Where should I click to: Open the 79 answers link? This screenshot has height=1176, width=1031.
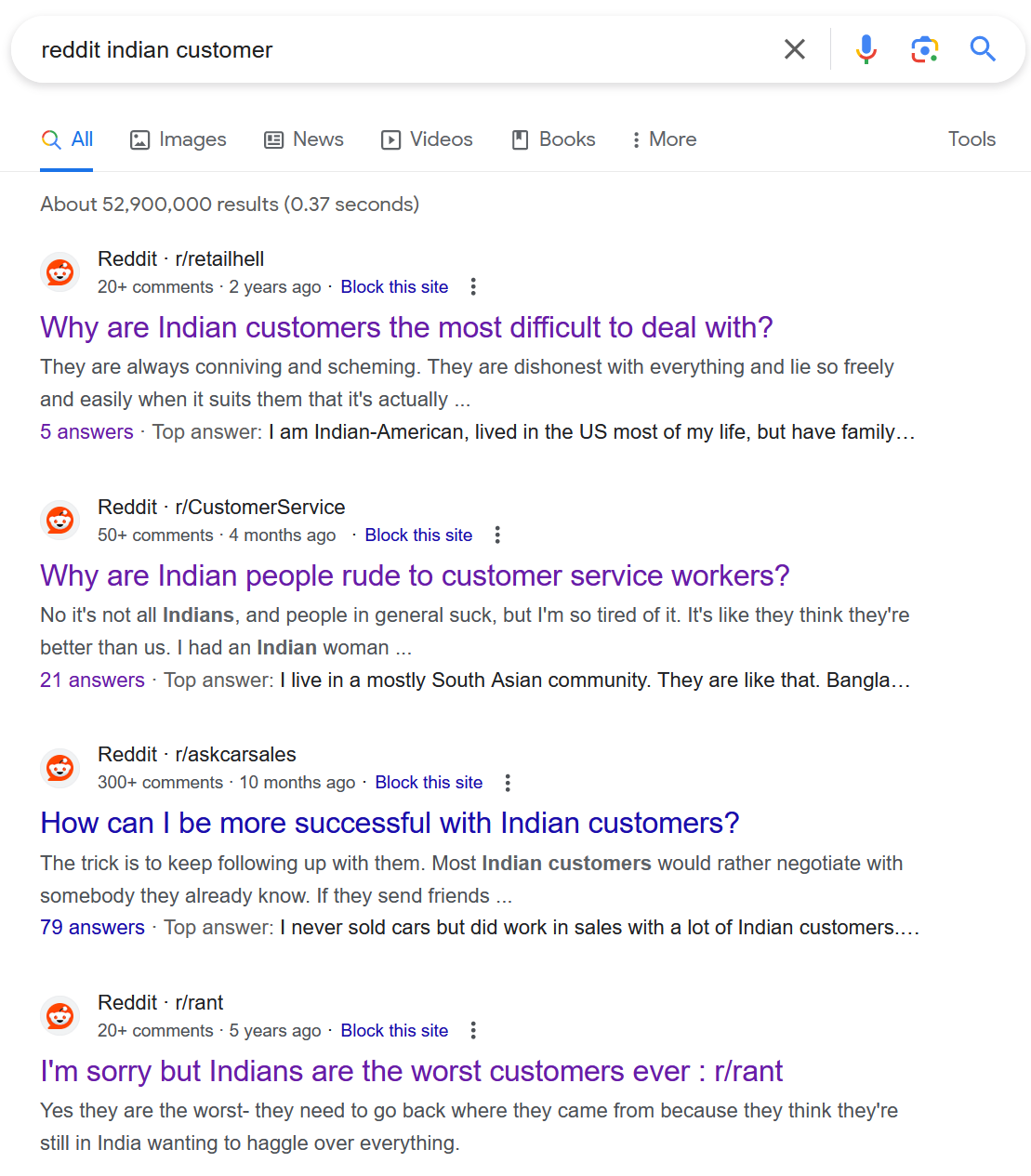click(92, 928)
